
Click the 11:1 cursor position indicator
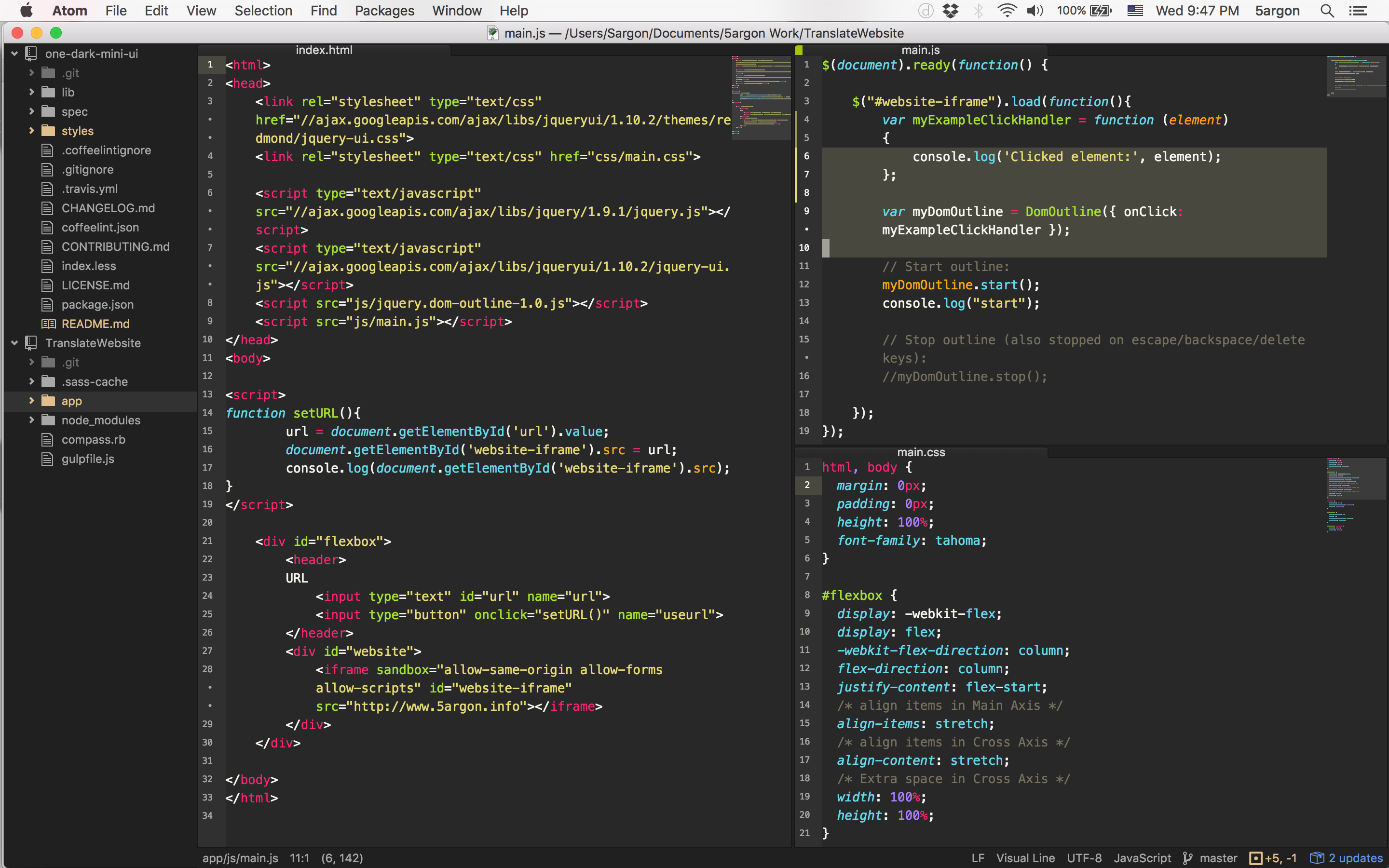point(300,858)
